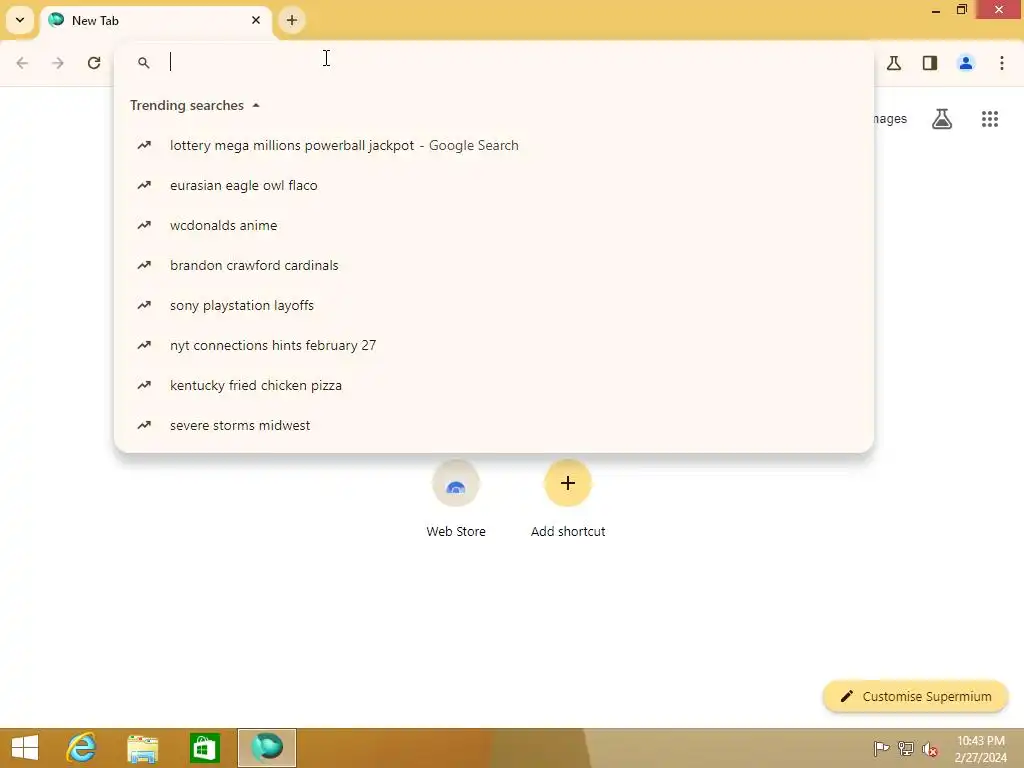The height and width of the screenshot is (768, 1024).
Task: Select the New Tab tab
Action: 157,20
